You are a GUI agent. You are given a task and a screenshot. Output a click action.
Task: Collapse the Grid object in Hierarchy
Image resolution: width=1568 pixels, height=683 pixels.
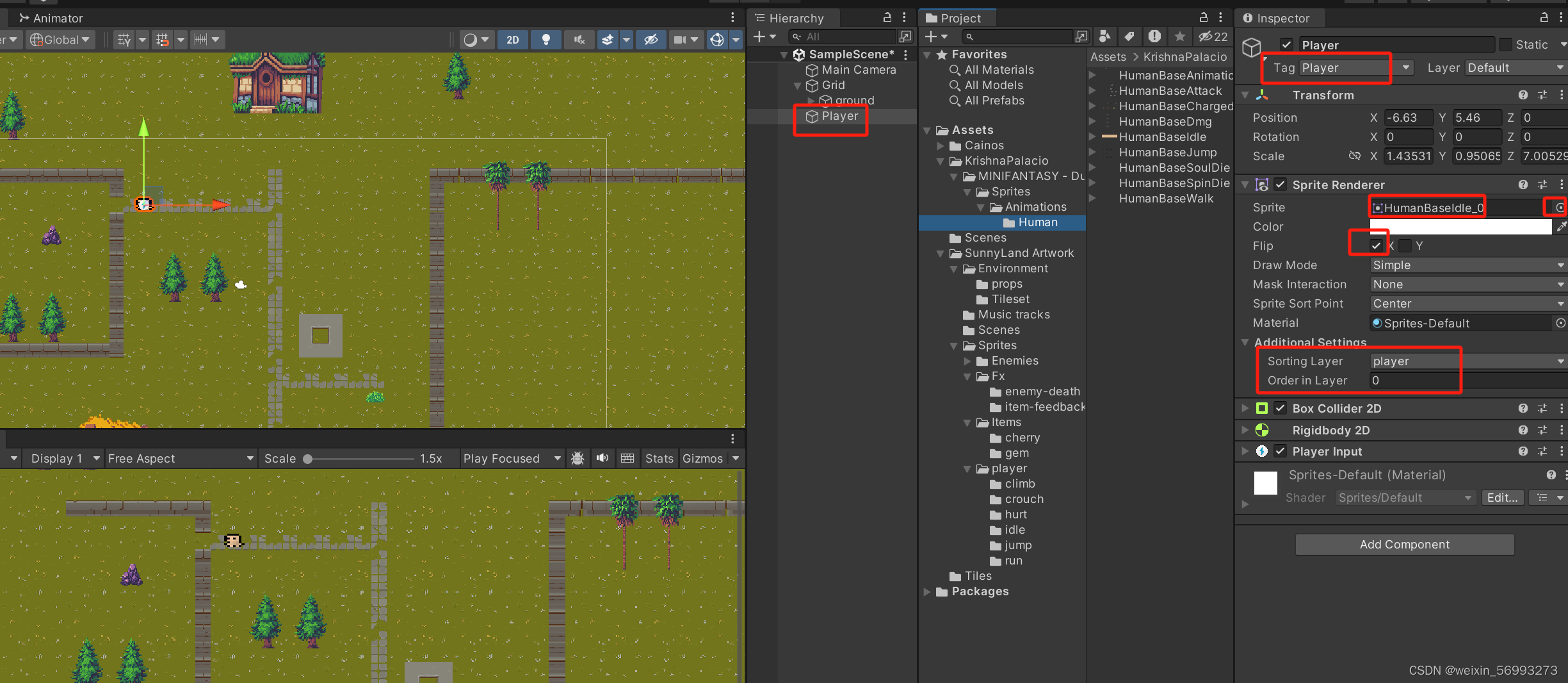click(x=797, y=86)
